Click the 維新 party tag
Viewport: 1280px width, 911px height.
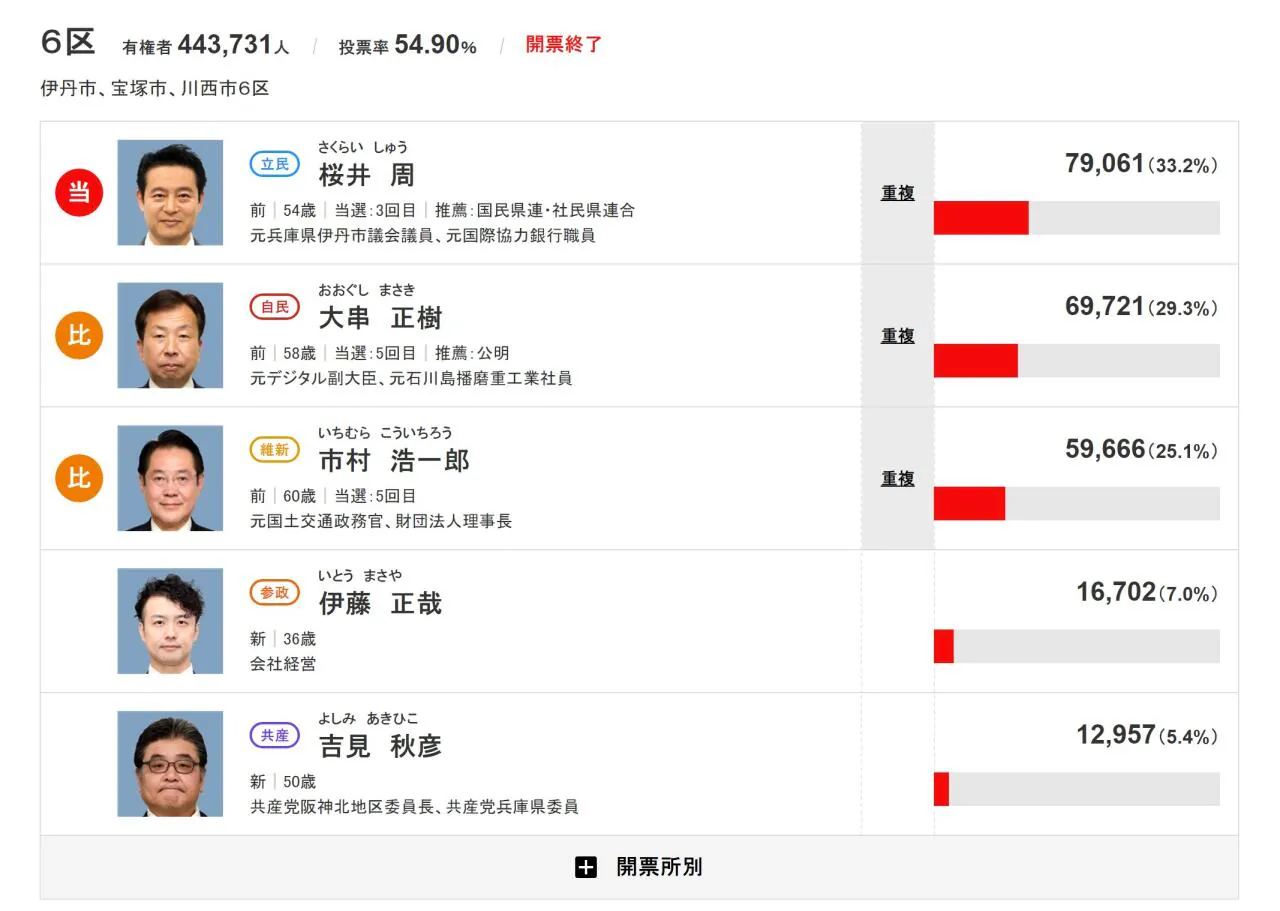click(x=274, y=450)
